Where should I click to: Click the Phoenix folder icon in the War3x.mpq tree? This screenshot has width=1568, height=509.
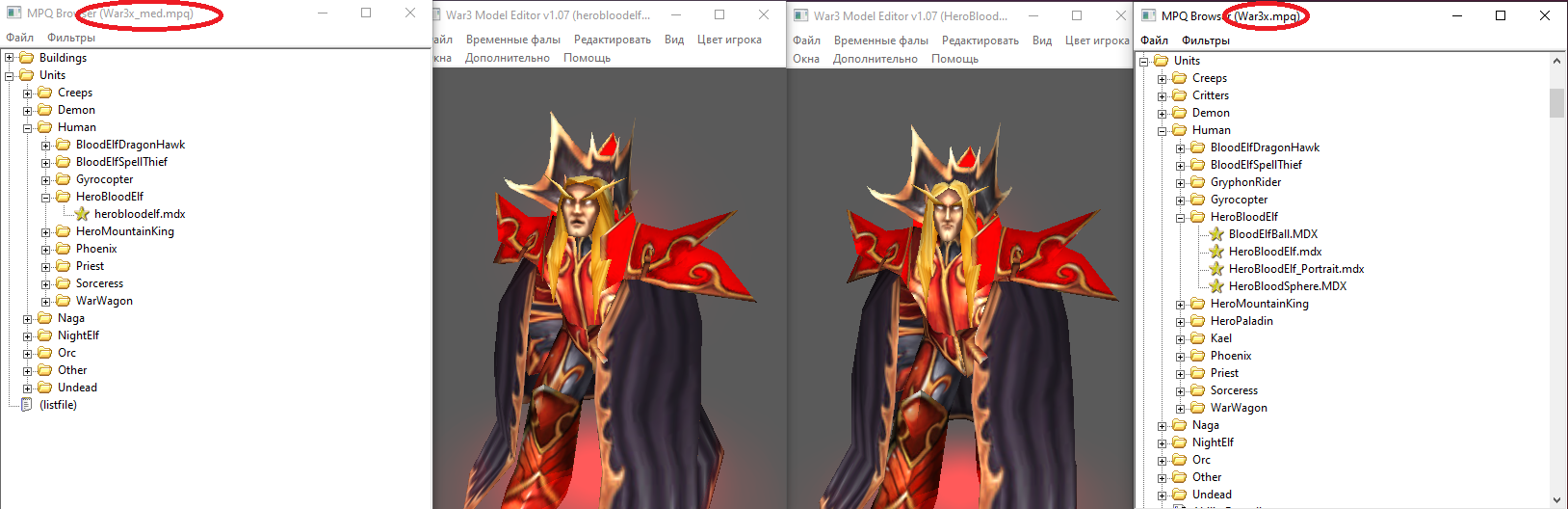(x=1198, y=356)
